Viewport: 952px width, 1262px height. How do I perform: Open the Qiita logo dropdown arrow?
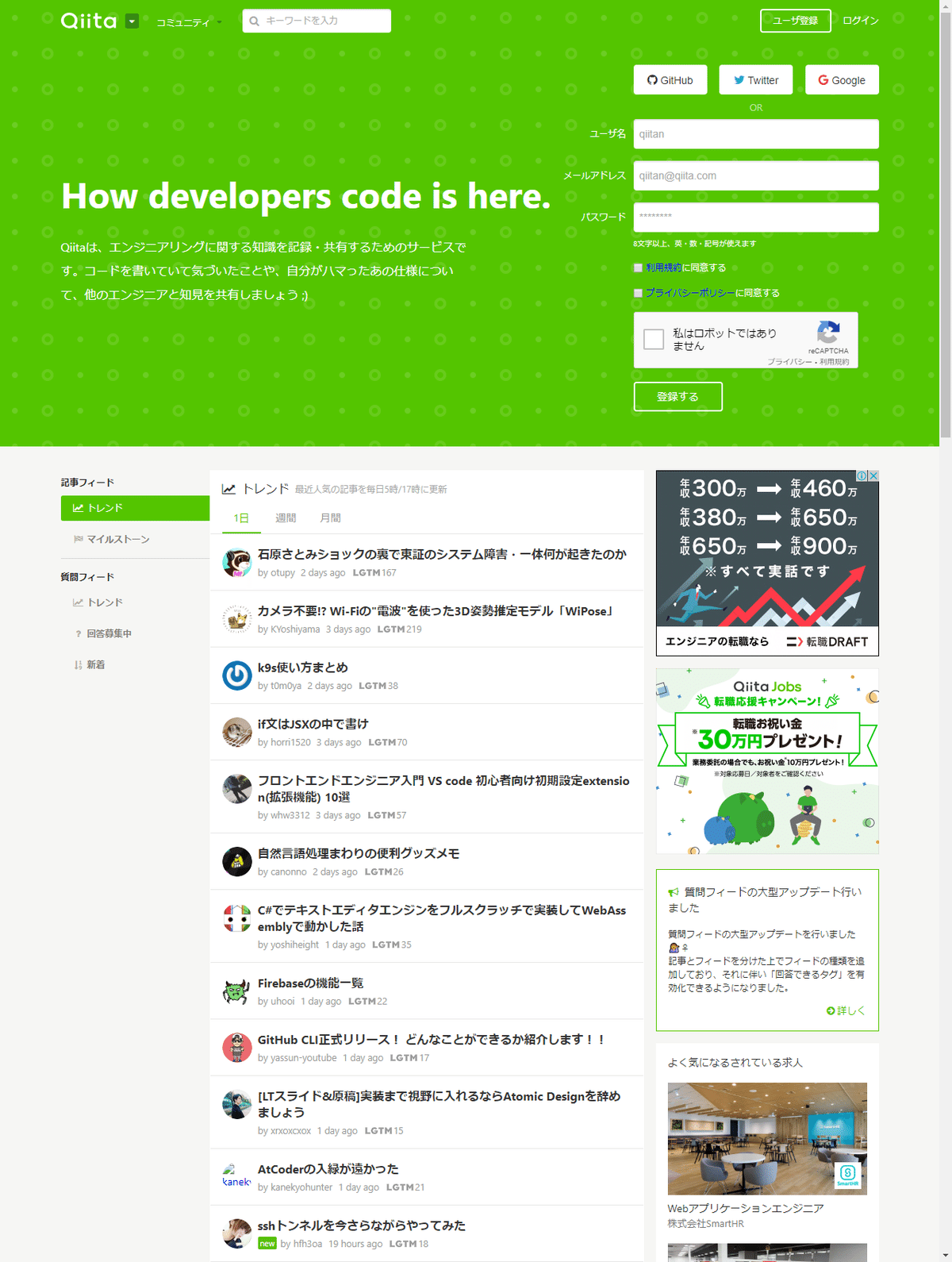(132, 21)
